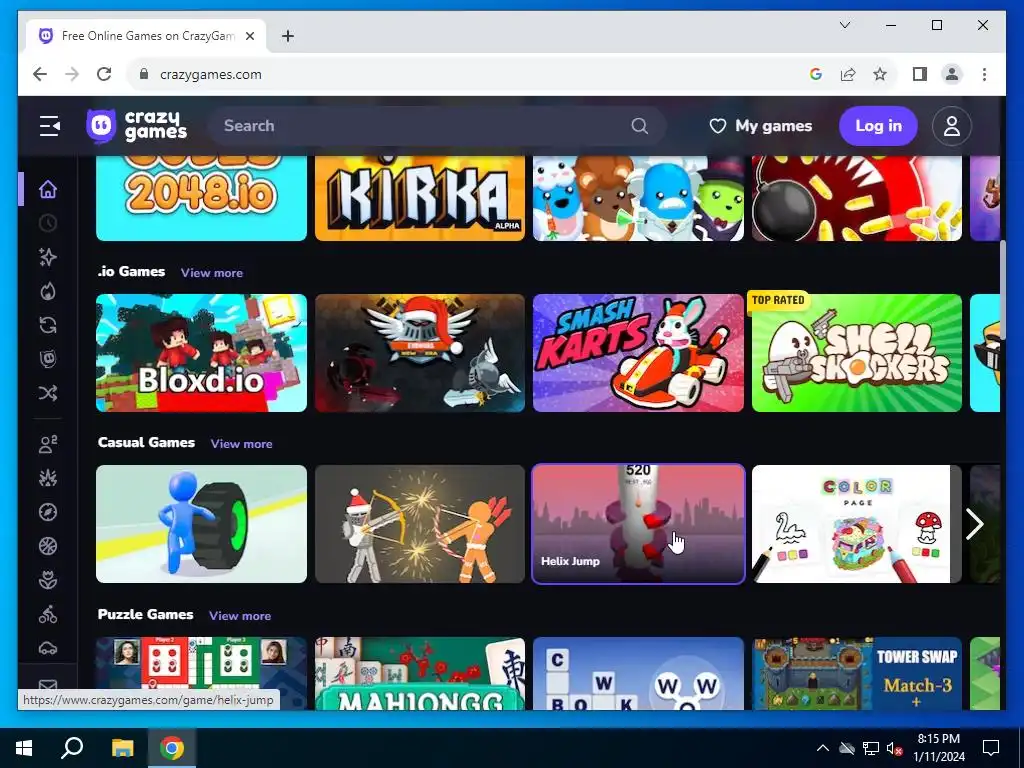Open Recently played clock icon in sidebar
The width and height of the screenshot is (1024, 768).
point(48,223)
